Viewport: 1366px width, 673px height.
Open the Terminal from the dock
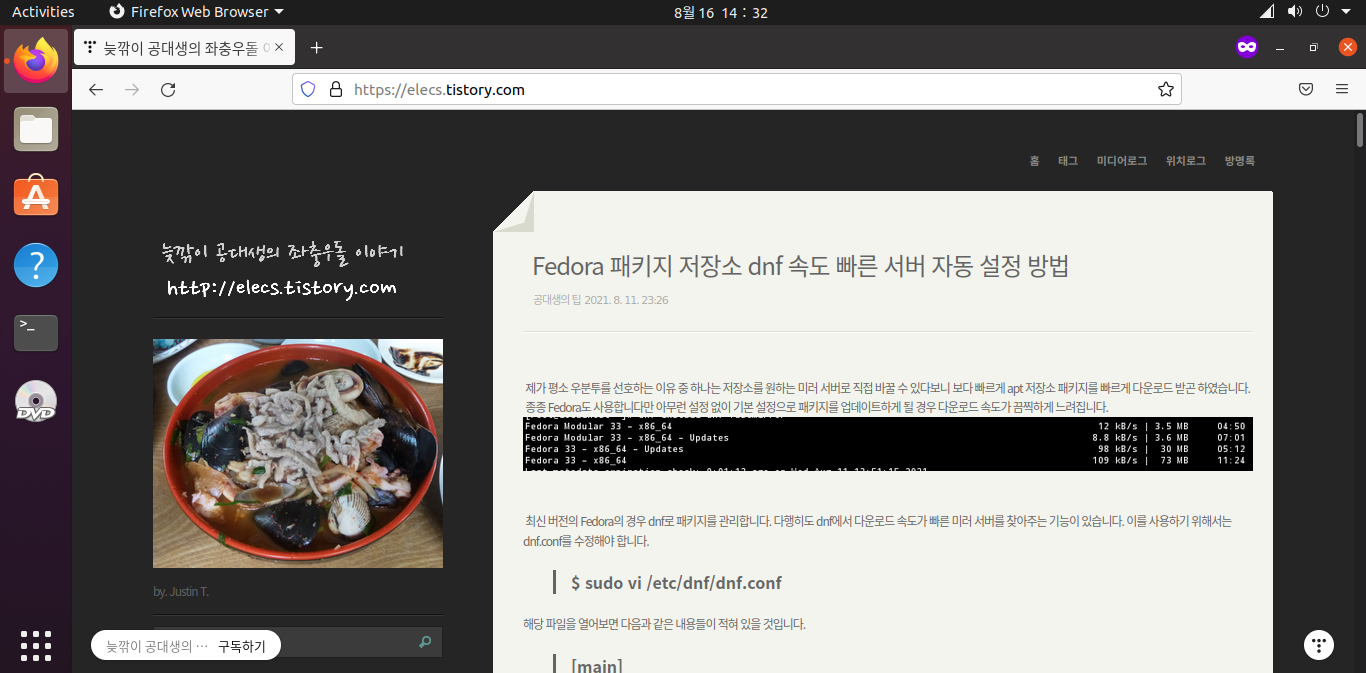[x=36, y=332]
